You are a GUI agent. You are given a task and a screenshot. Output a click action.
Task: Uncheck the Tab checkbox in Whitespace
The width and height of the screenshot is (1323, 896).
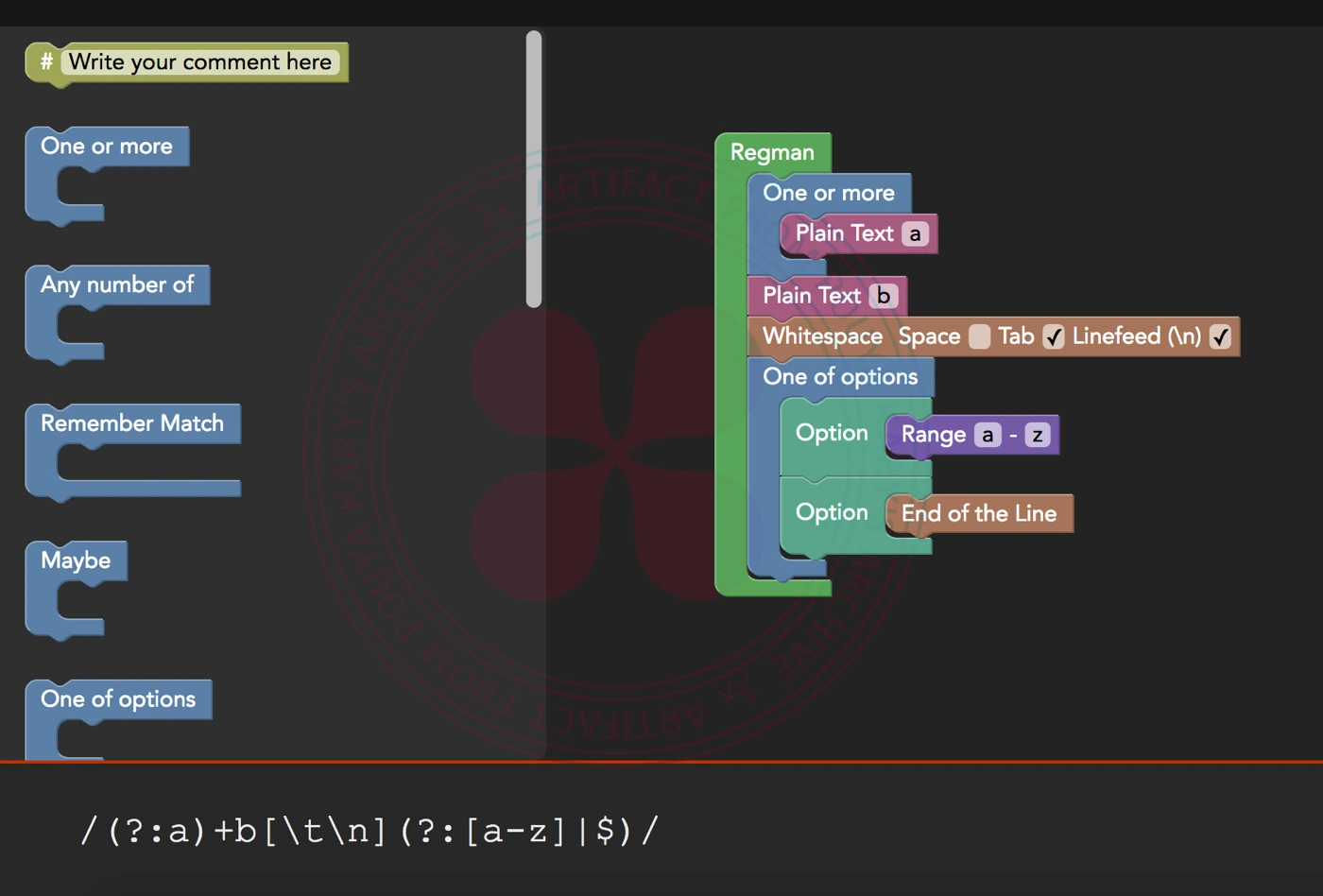click(1054, 337)
